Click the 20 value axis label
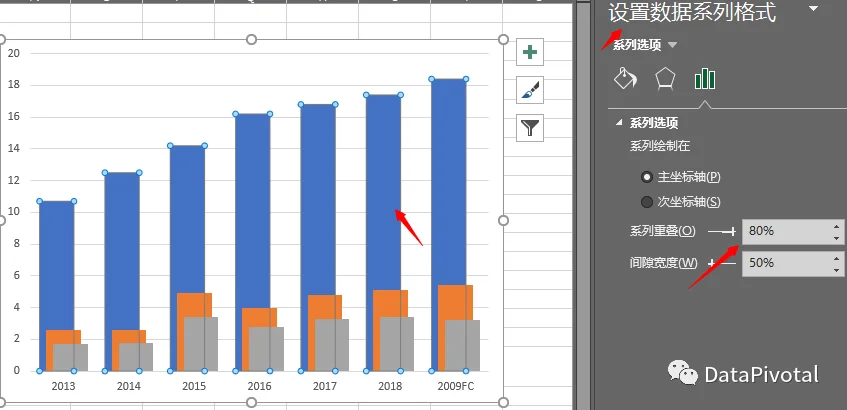 pyautogui.click(x=14, y=53)
